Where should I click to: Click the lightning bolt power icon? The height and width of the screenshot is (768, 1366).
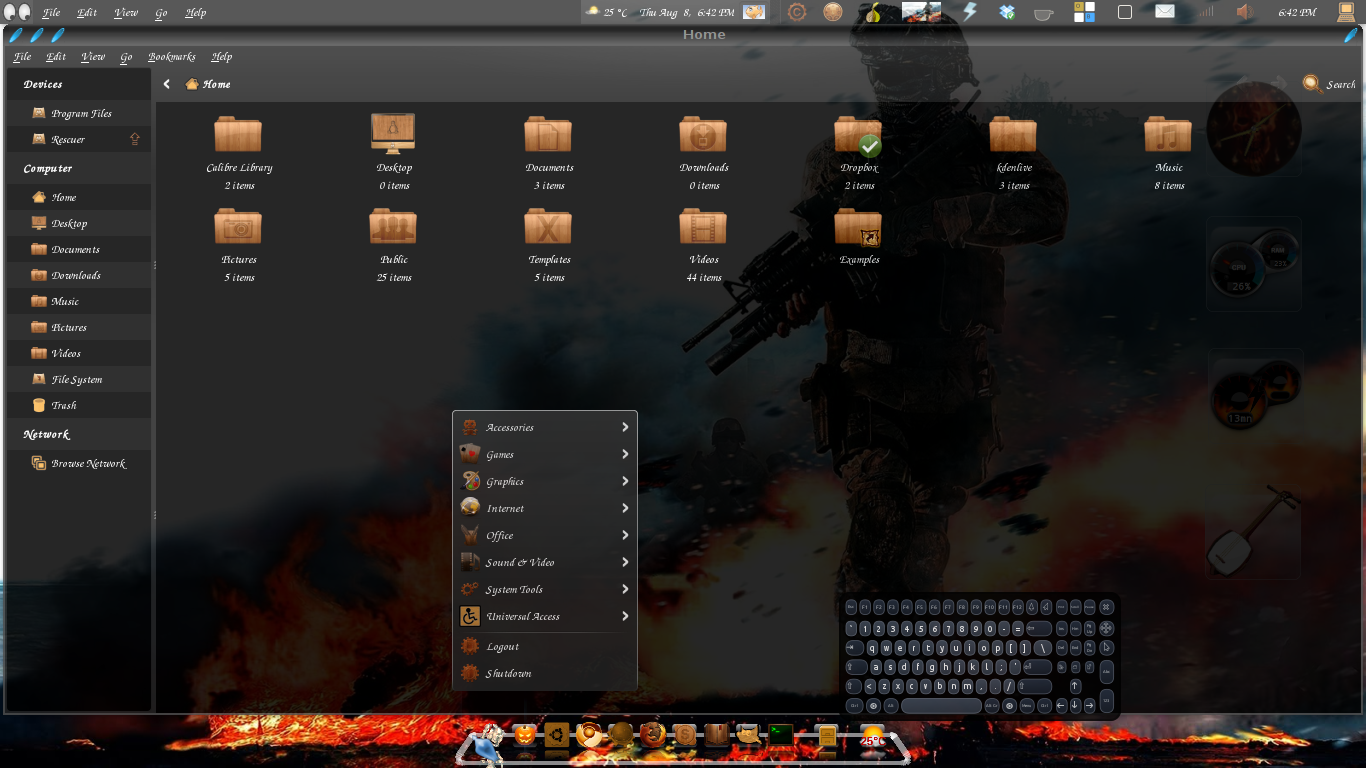[x=969, y=12]
